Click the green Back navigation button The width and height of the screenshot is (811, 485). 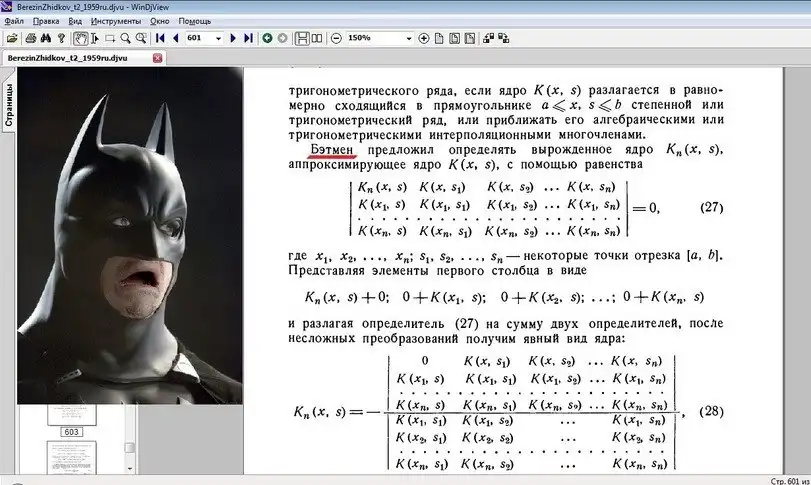(267, 38)
